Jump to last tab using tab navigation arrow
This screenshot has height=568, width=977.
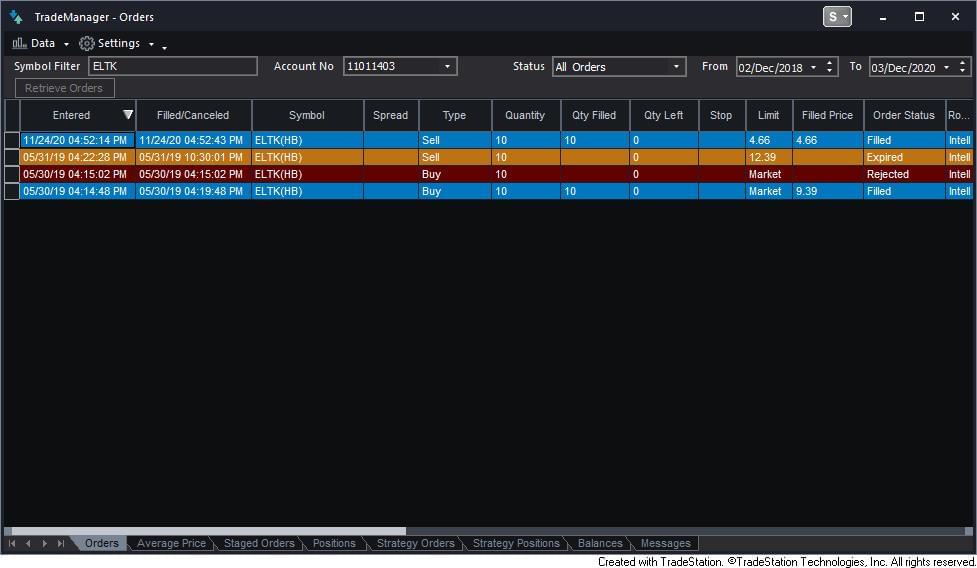point(61,544)
